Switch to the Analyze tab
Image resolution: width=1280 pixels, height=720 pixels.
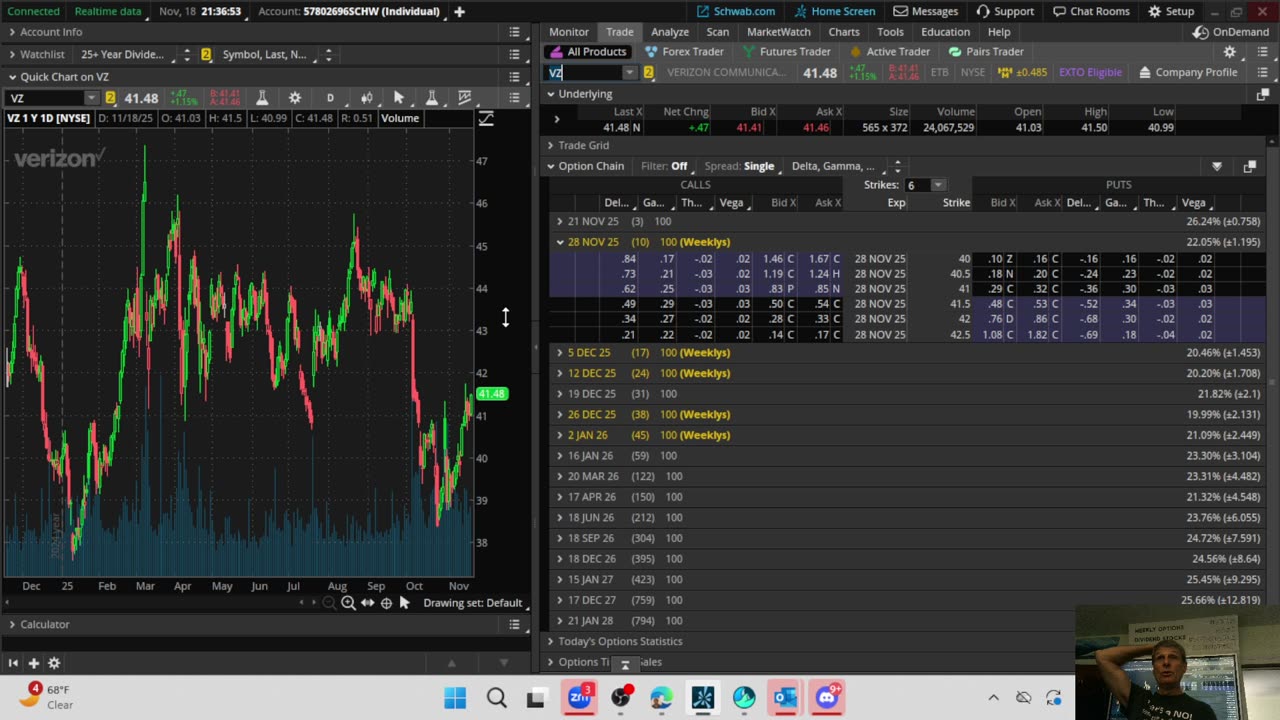[670, 32]
